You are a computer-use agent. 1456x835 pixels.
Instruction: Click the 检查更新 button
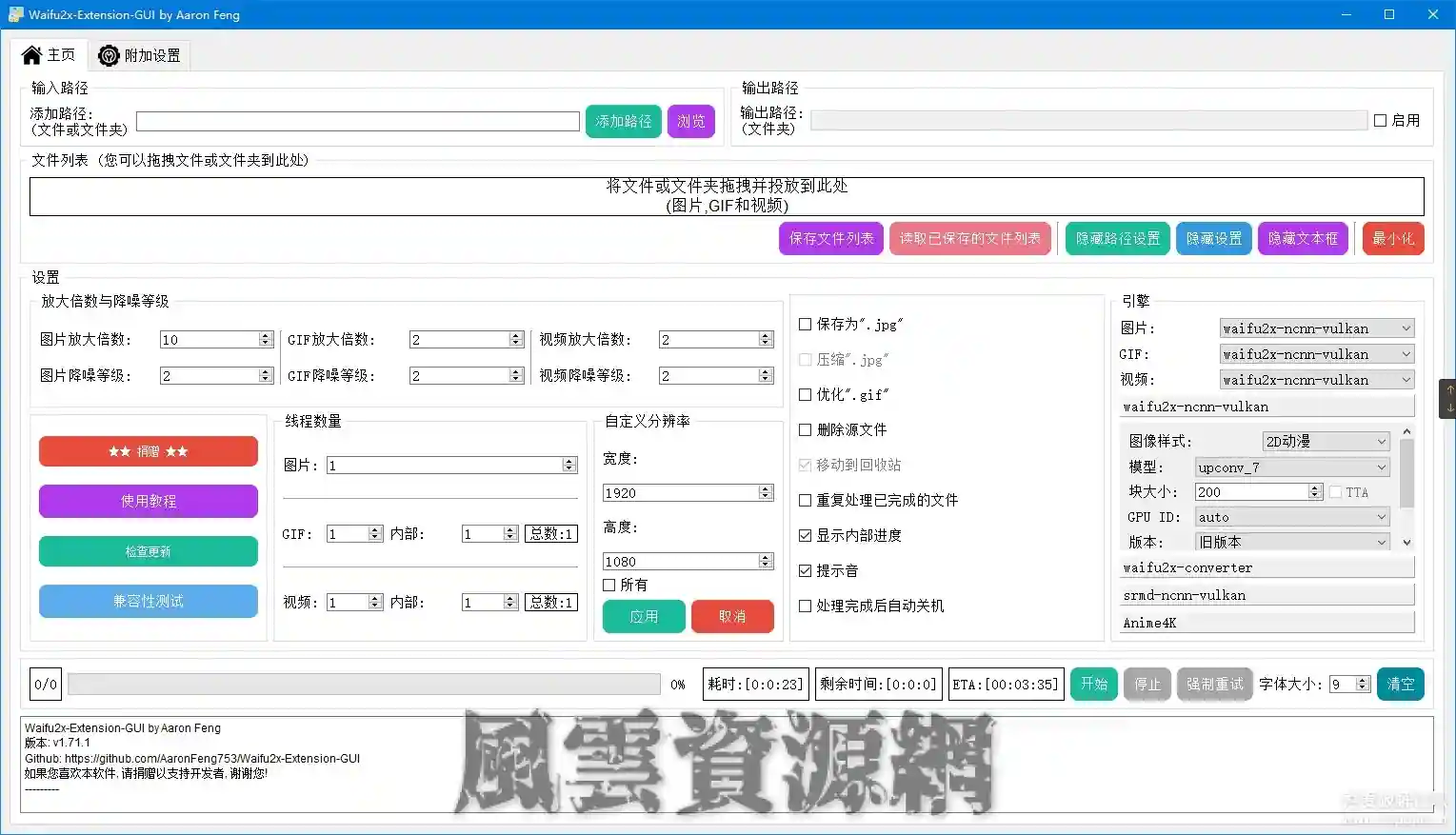pos(149,551)
